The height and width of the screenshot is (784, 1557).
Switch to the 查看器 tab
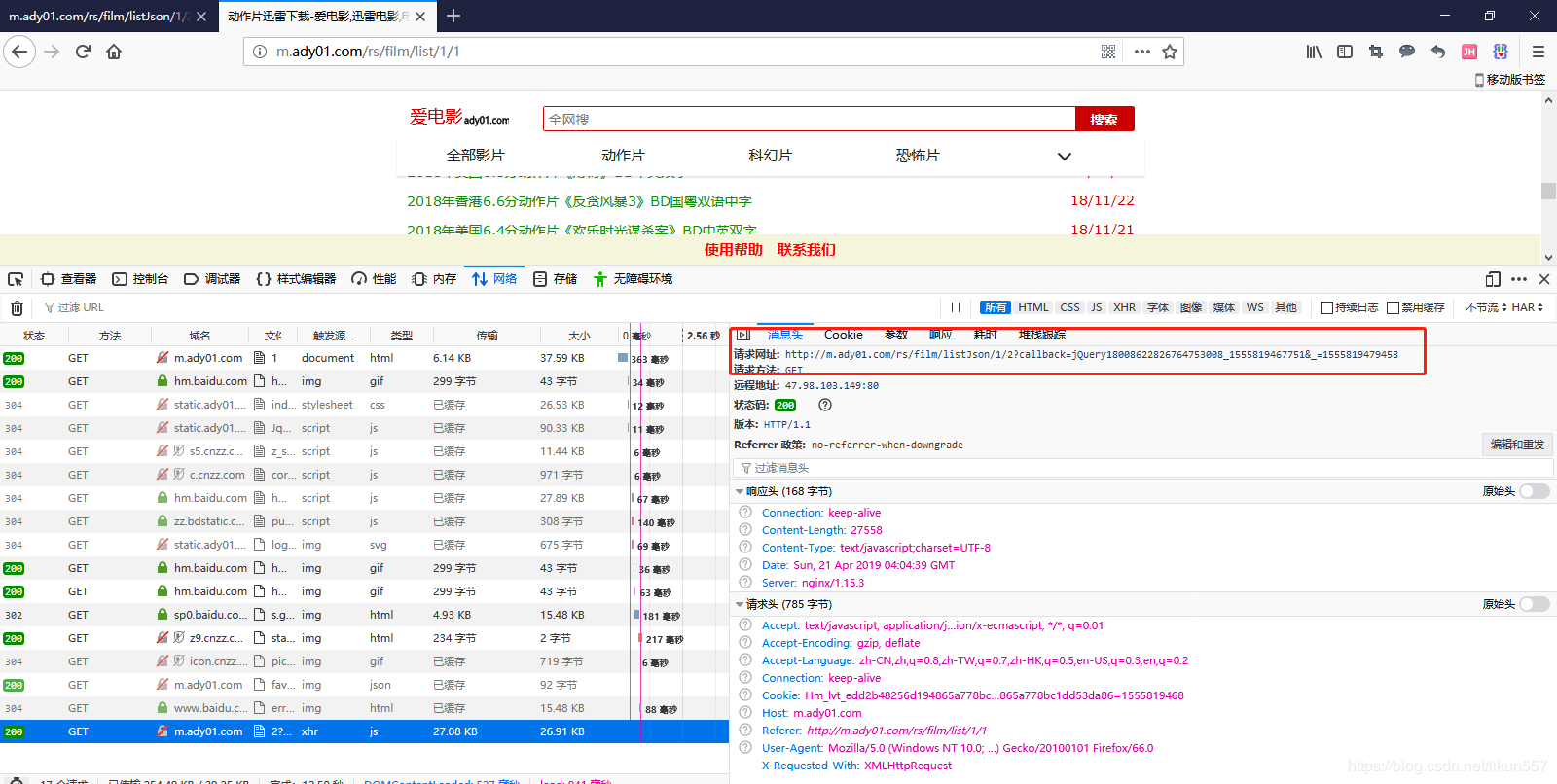(x=69, y=279)
